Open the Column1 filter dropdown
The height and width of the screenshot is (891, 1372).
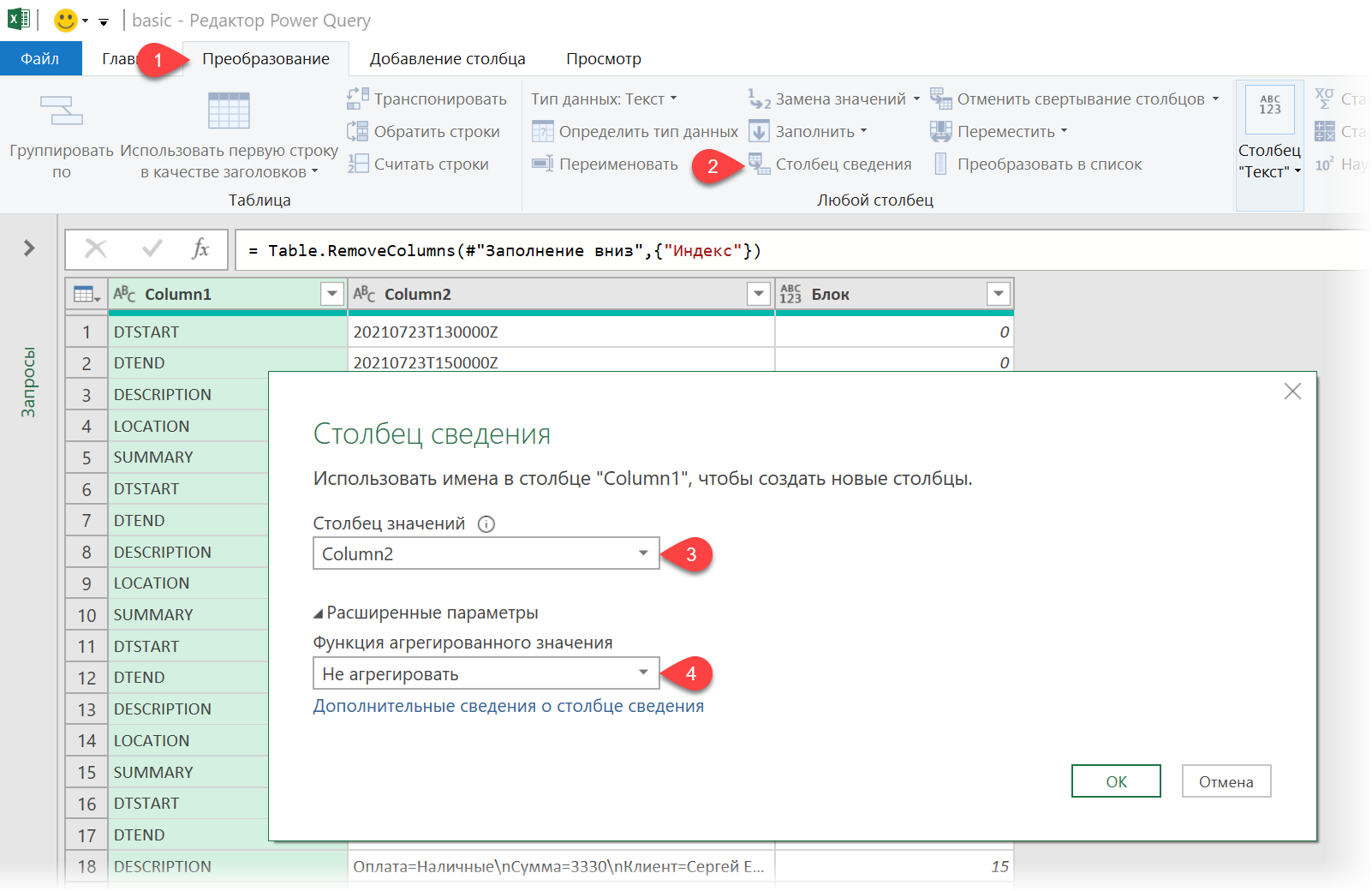[332, 294]
